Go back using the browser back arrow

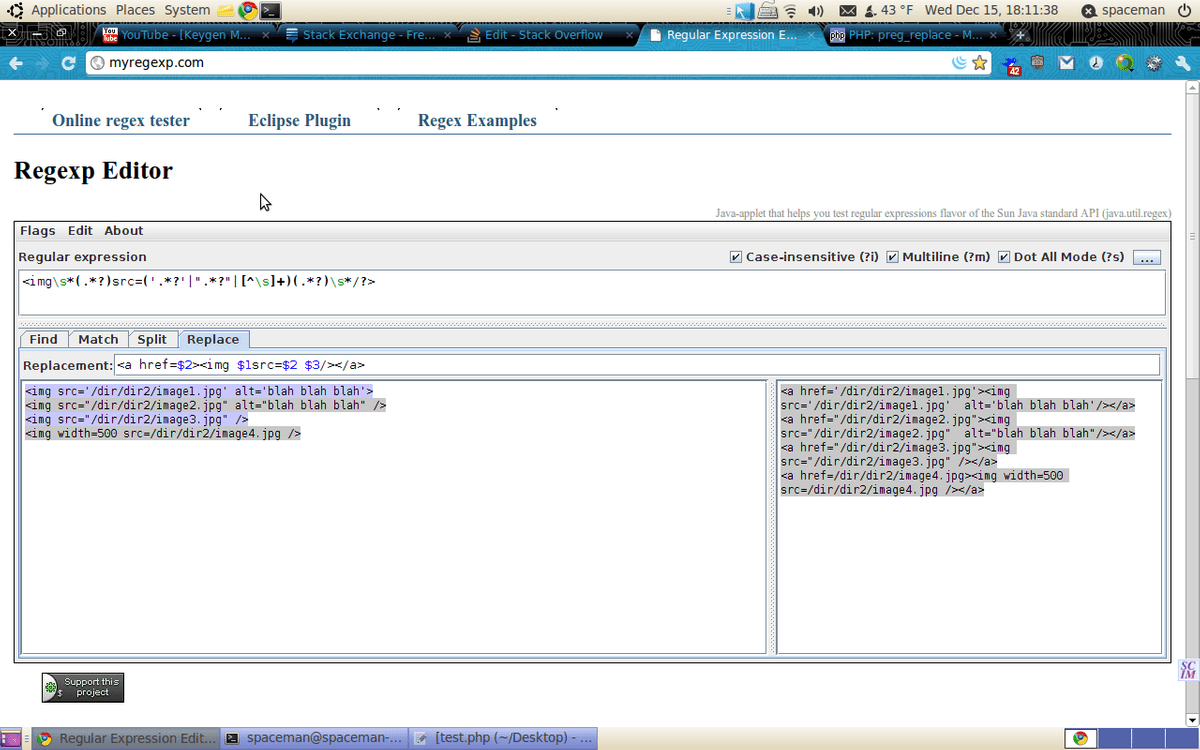point(16,62)
